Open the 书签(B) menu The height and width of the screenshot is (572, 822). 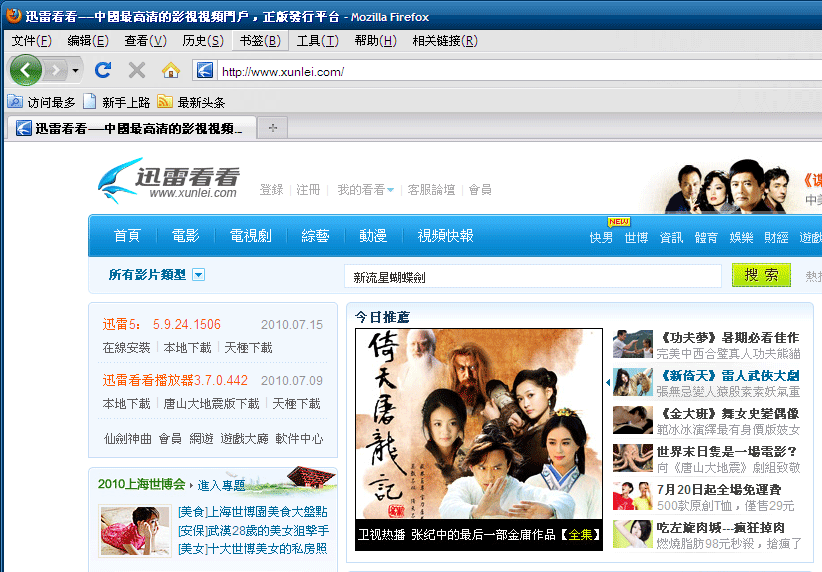point(260,41)
